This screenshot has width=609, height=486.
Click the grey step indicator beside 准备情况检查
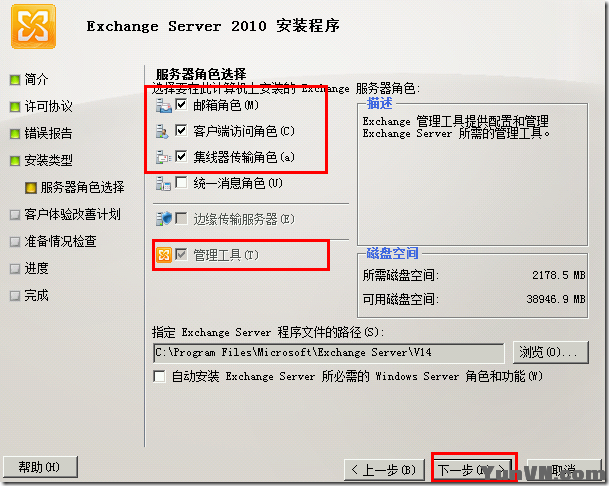click(x=15, y=242)
